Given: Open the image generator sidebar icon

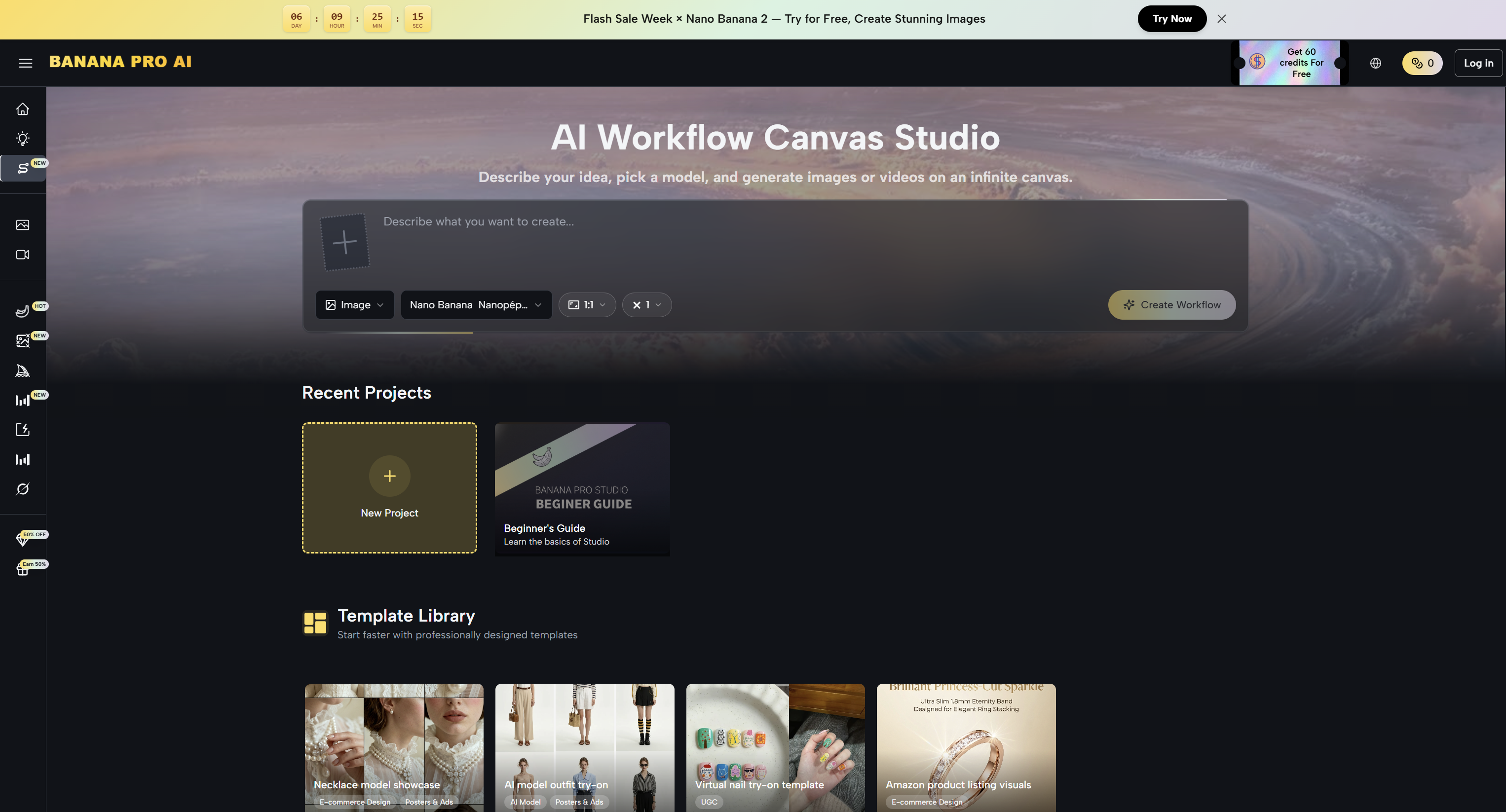Looking at the screenshot, I should coord(23,225).
